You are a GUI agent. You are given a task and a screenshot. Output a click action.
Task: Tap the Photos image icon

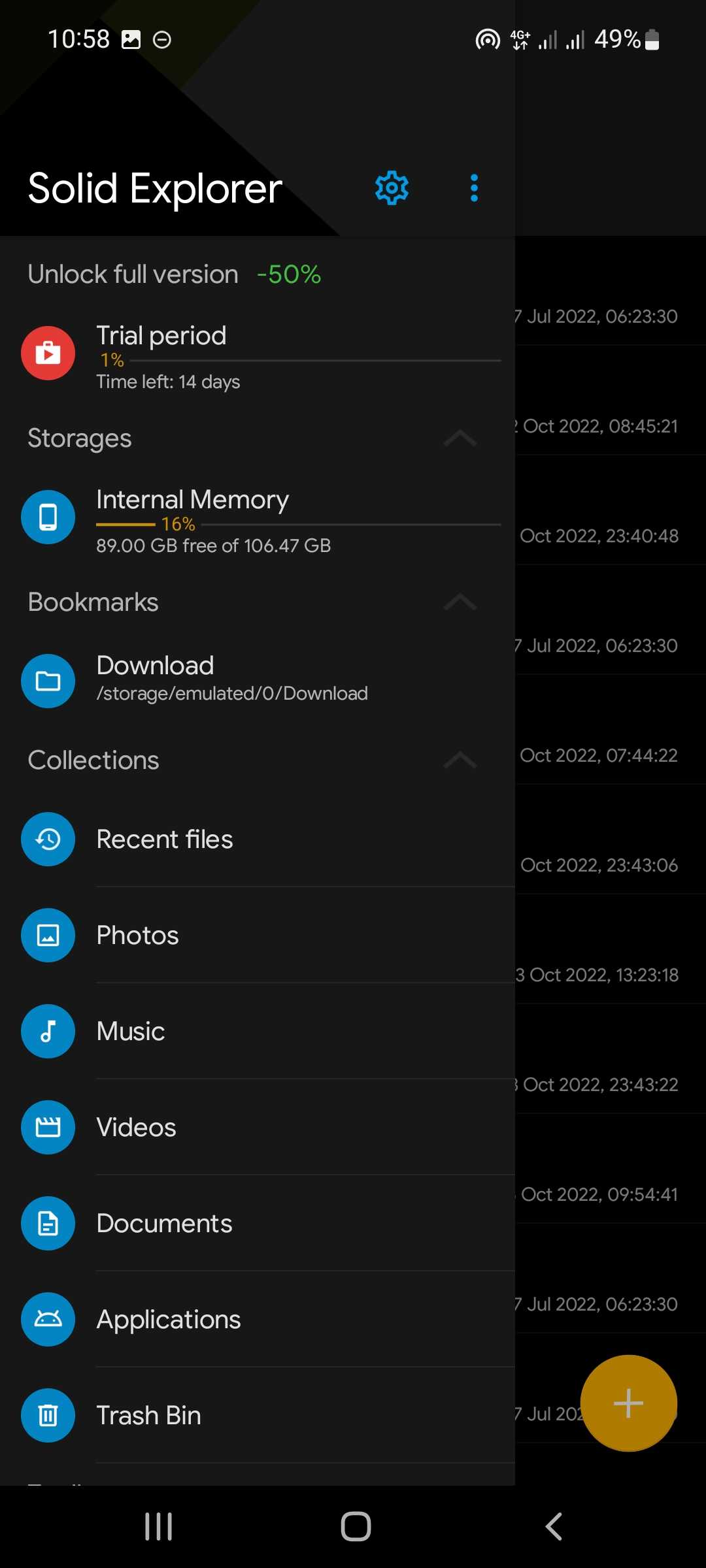pyautogui.click(x=48, y=935)
